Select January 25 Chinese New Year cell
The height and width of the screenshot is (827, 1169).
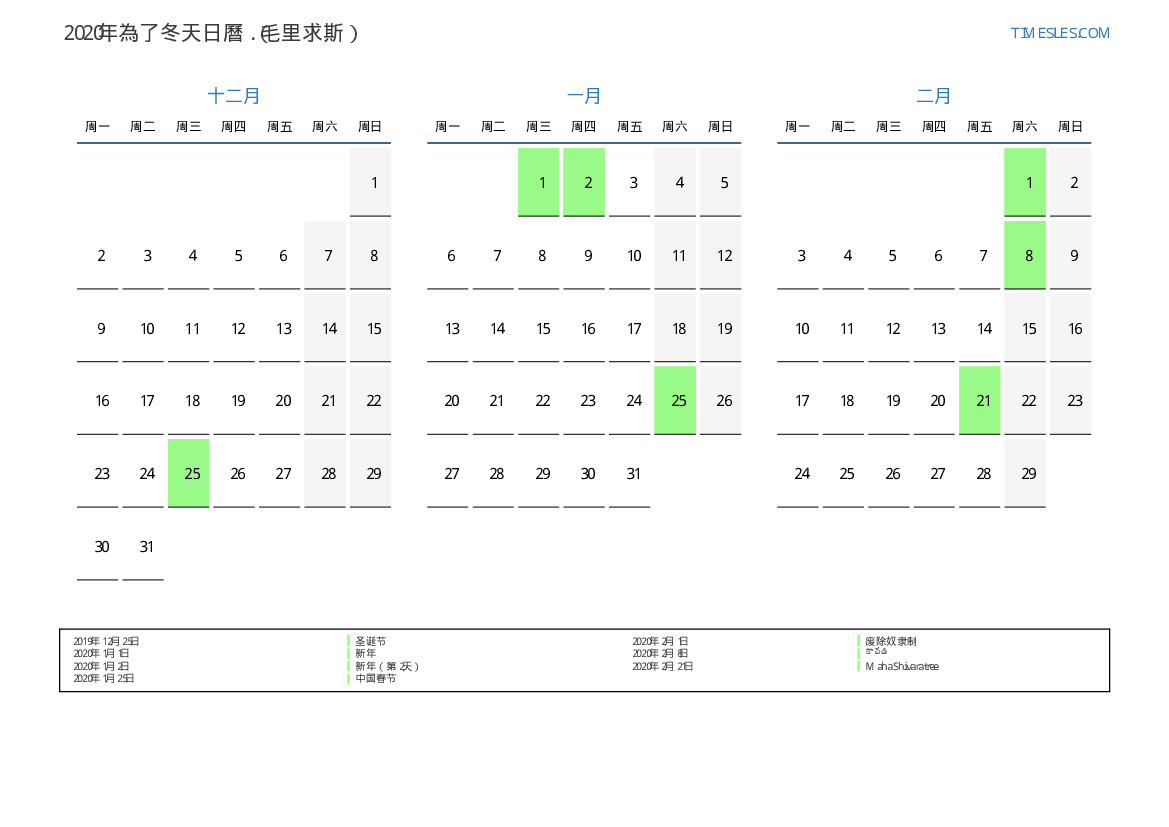(x=675, y=400)
